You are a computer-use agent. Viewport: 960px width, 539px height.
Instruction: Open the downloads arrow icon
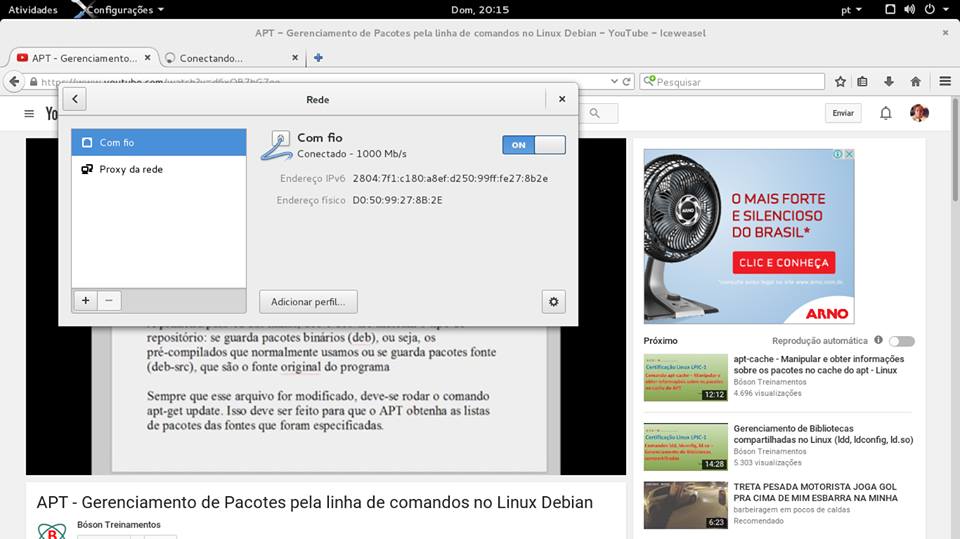coord(889,81)
